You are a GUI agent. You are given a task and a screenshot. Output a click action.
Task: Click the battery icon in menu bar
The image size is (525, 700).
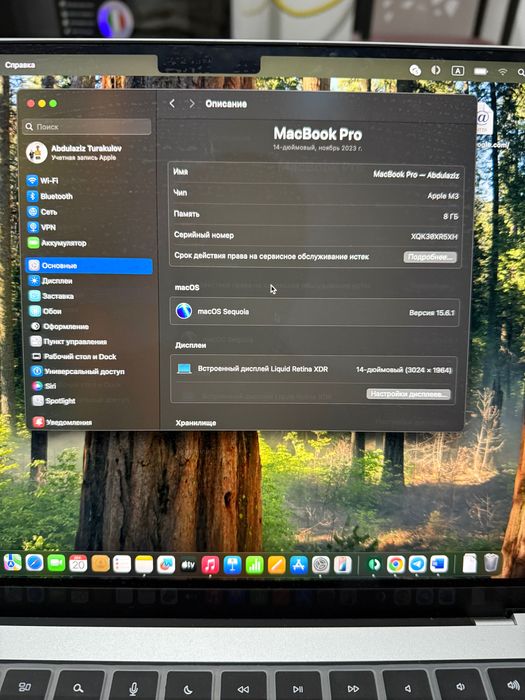[x=481, y=71]
